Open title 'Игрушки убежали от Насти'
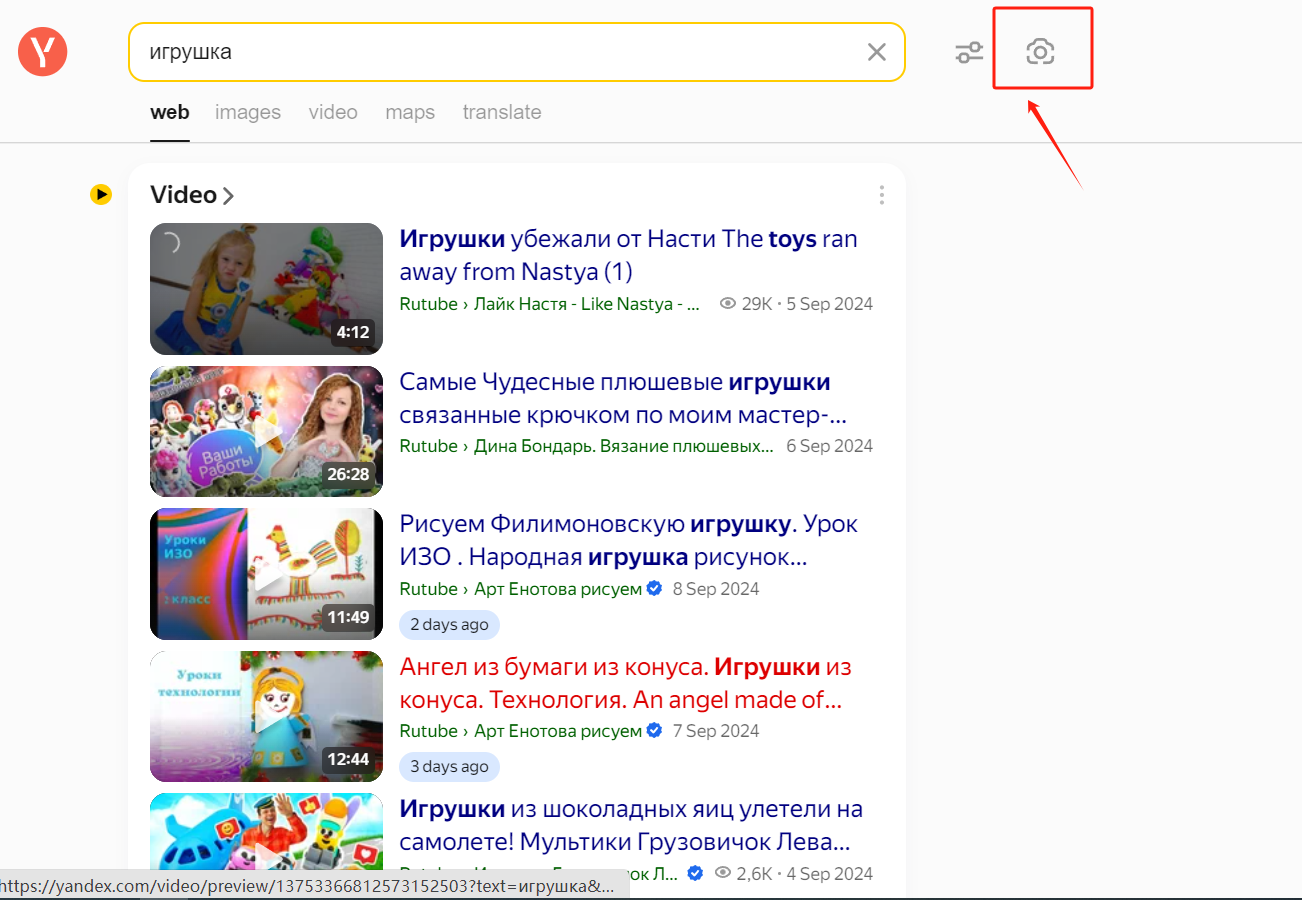The height and width of the screenshot is (900, 1302). coord(628,255)
